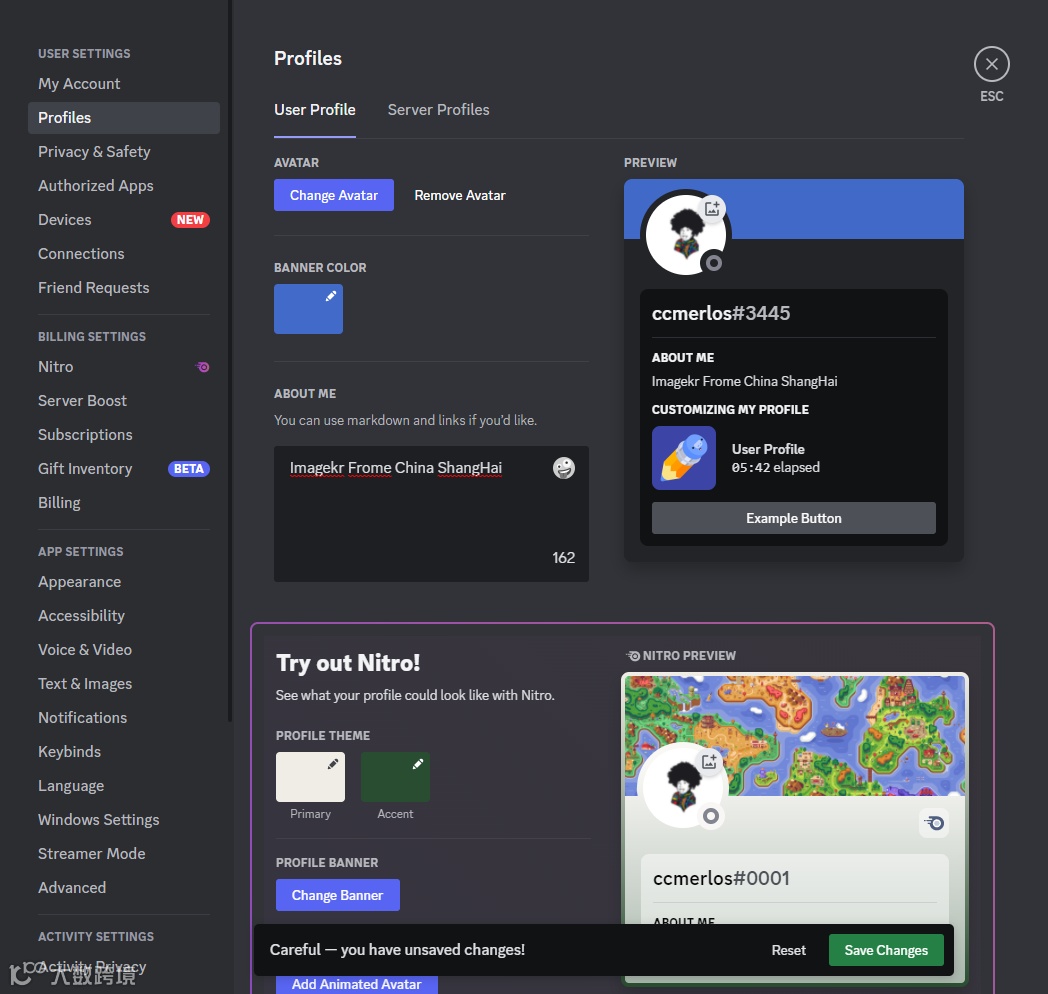Open Gift Inventory settings

tap(124, 469)
